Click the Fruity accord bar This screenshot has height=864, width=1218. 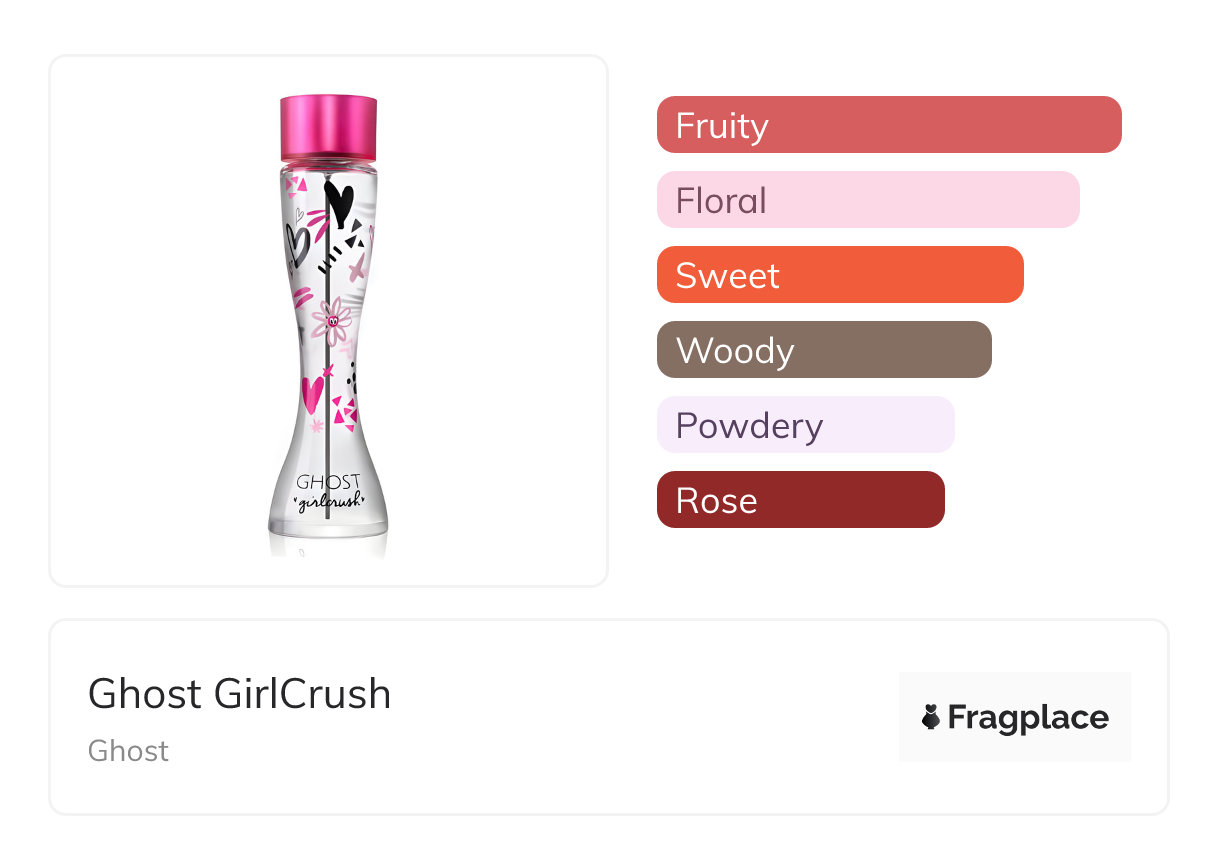pyautogui.click(x=888, y=125)
